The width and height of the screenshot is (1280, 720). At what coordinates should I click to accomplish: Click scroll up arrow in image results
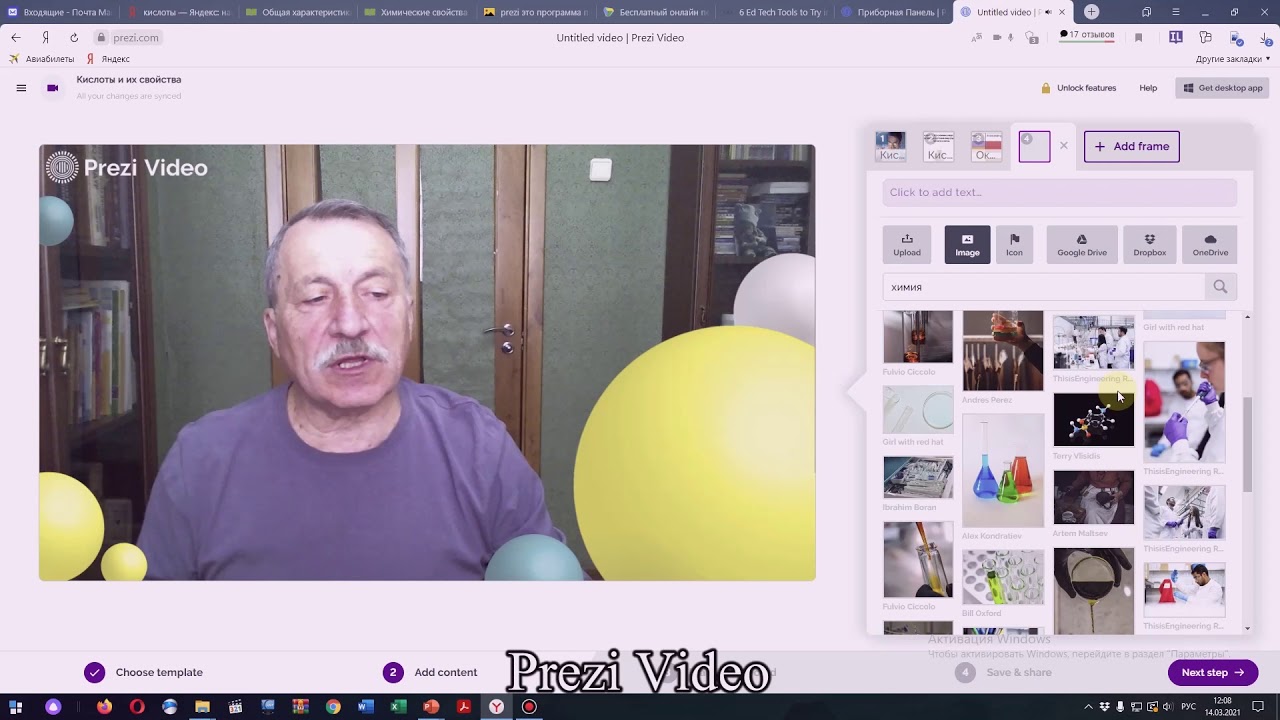pyautogui.click(x=1247, y=317)
